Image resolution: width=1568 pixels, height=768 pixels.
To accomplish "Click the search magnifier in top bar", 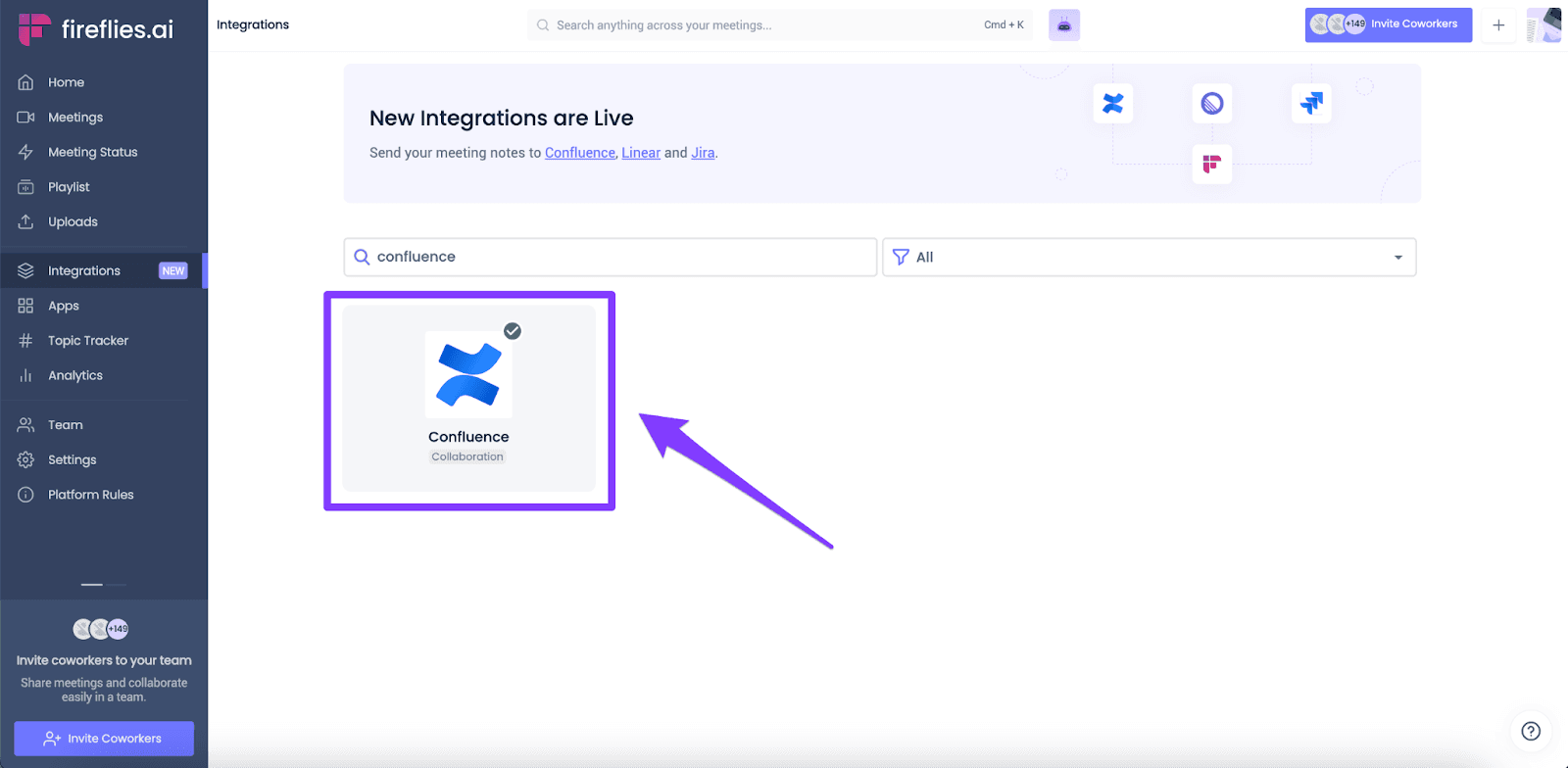I will pos(542,25).
